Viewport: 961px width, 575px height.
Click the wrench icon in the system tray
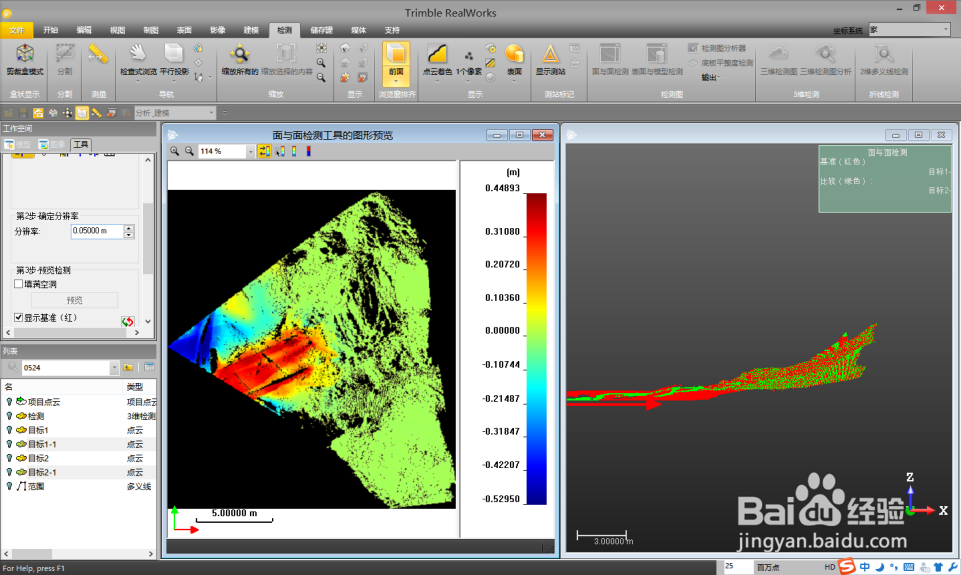coord(953,567)
